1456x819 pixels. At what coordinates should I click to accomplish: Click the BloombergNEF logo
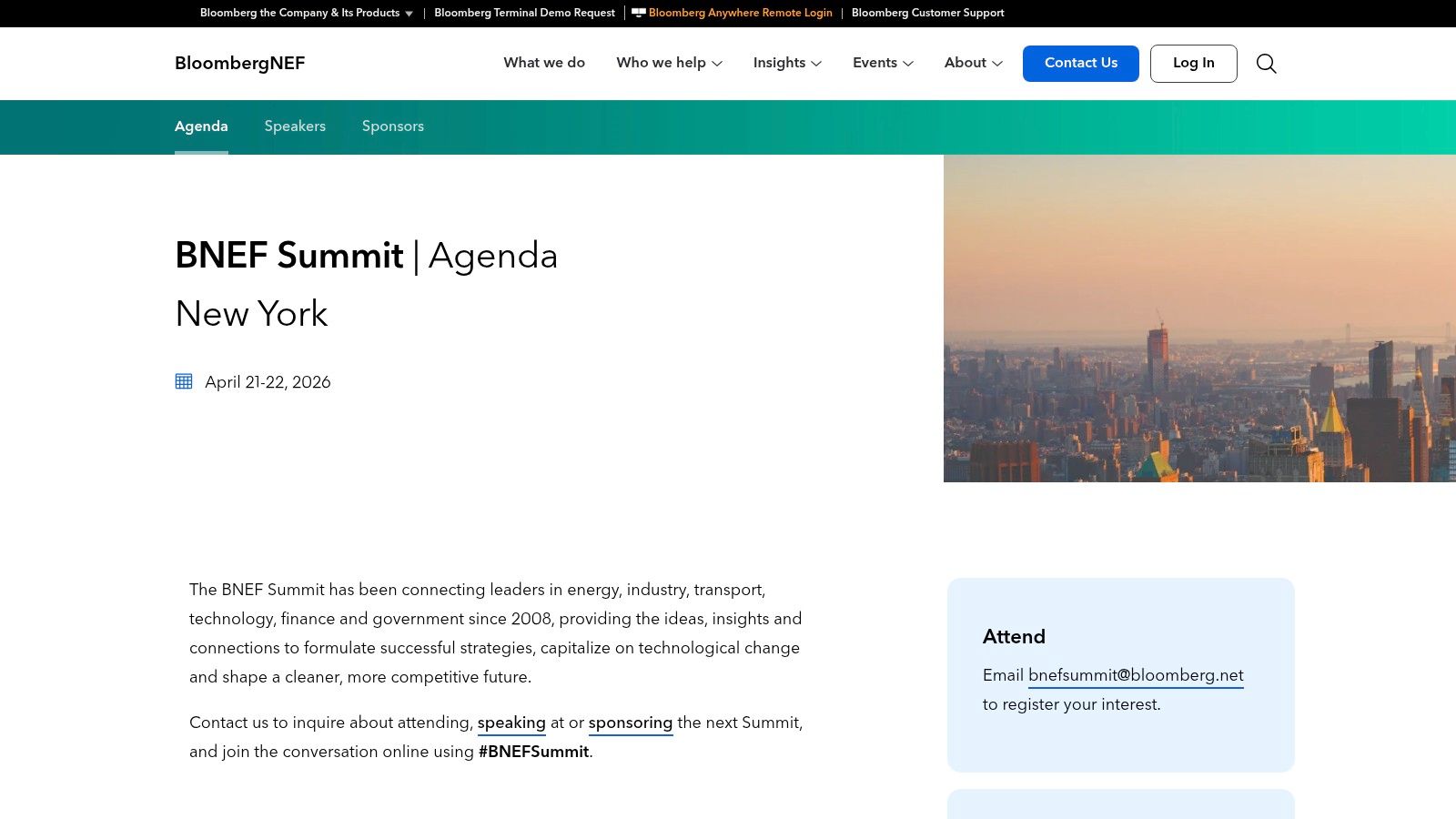(x=239, y=64)
